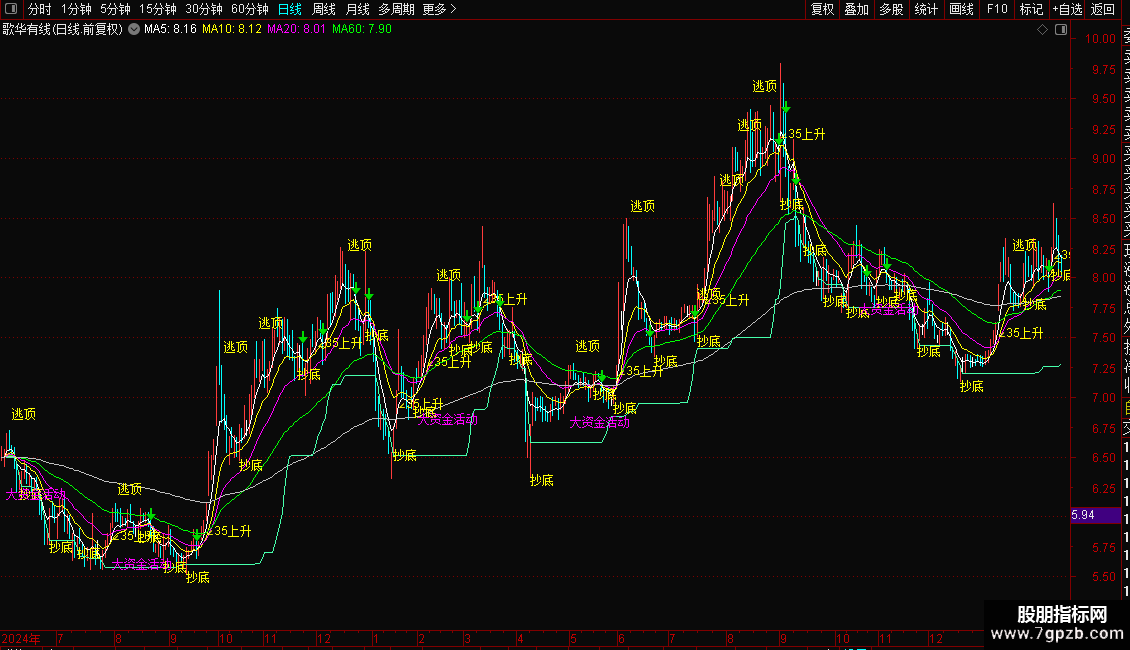This screenshot has height=650, width=1130.
Task: Select the 60分钟 period tab
Action: click(x=250, y=9)
